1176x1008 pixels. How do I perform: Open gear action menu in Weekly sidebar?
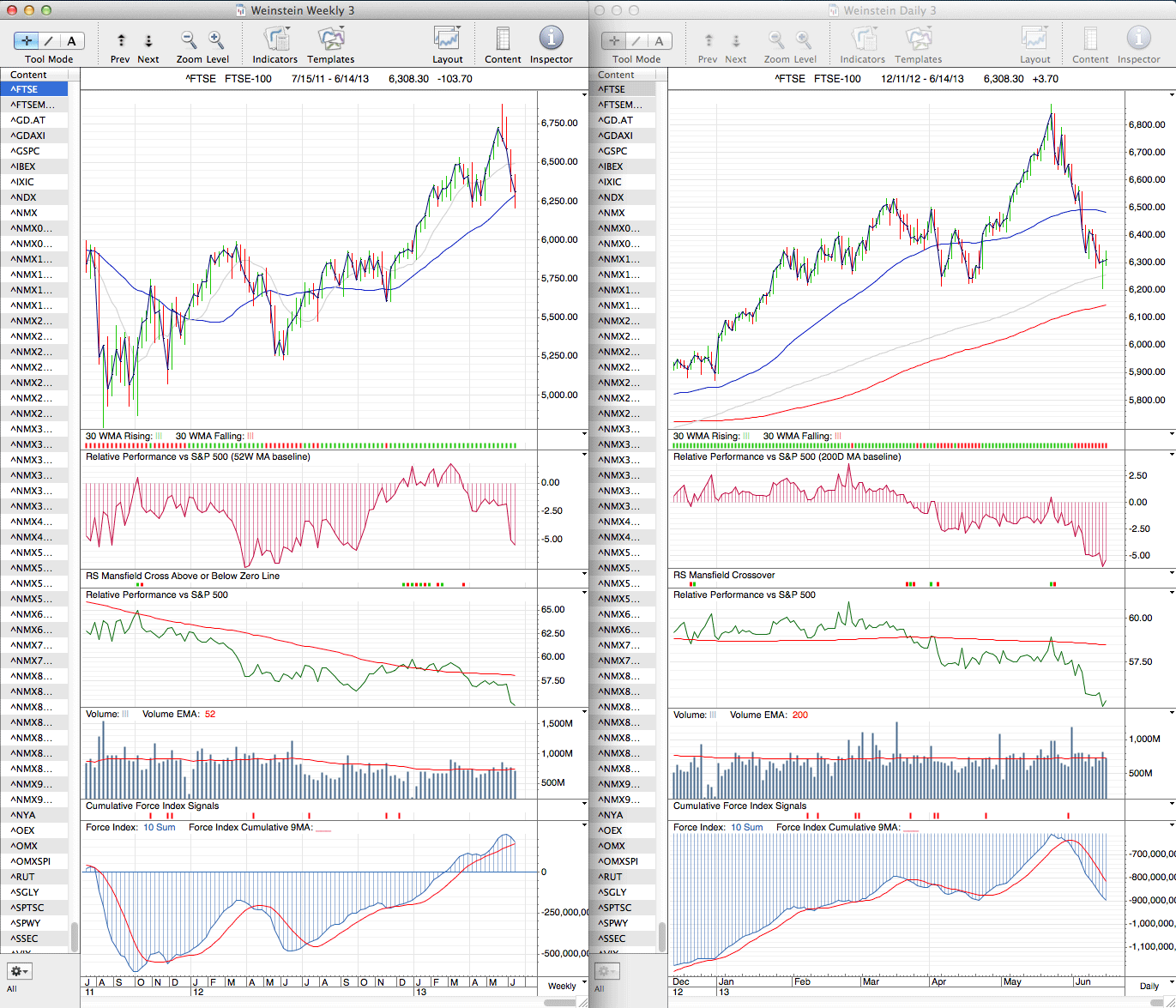pyautogui.click(x=20, y=971)
